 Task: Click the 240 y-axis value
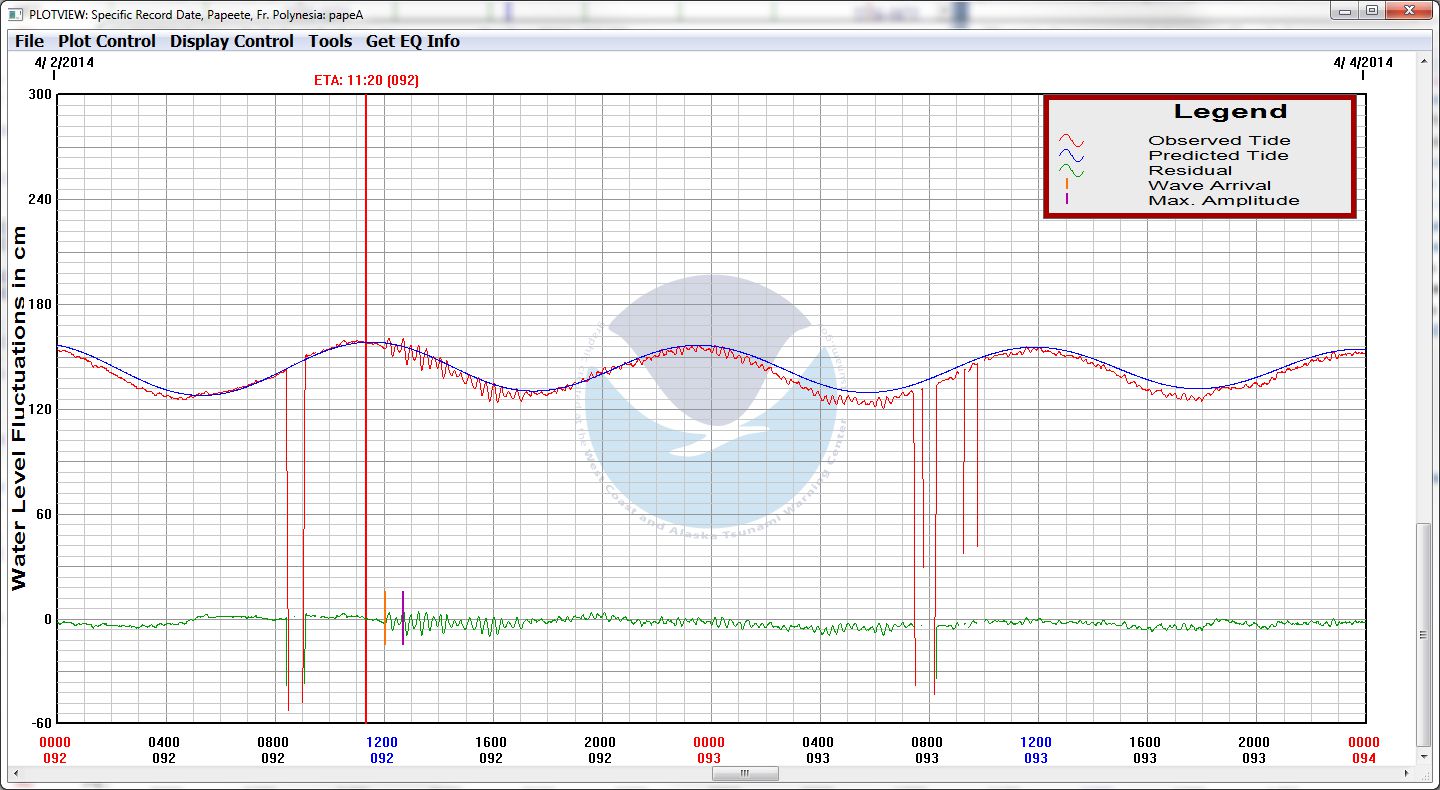[x=42, y=199]
